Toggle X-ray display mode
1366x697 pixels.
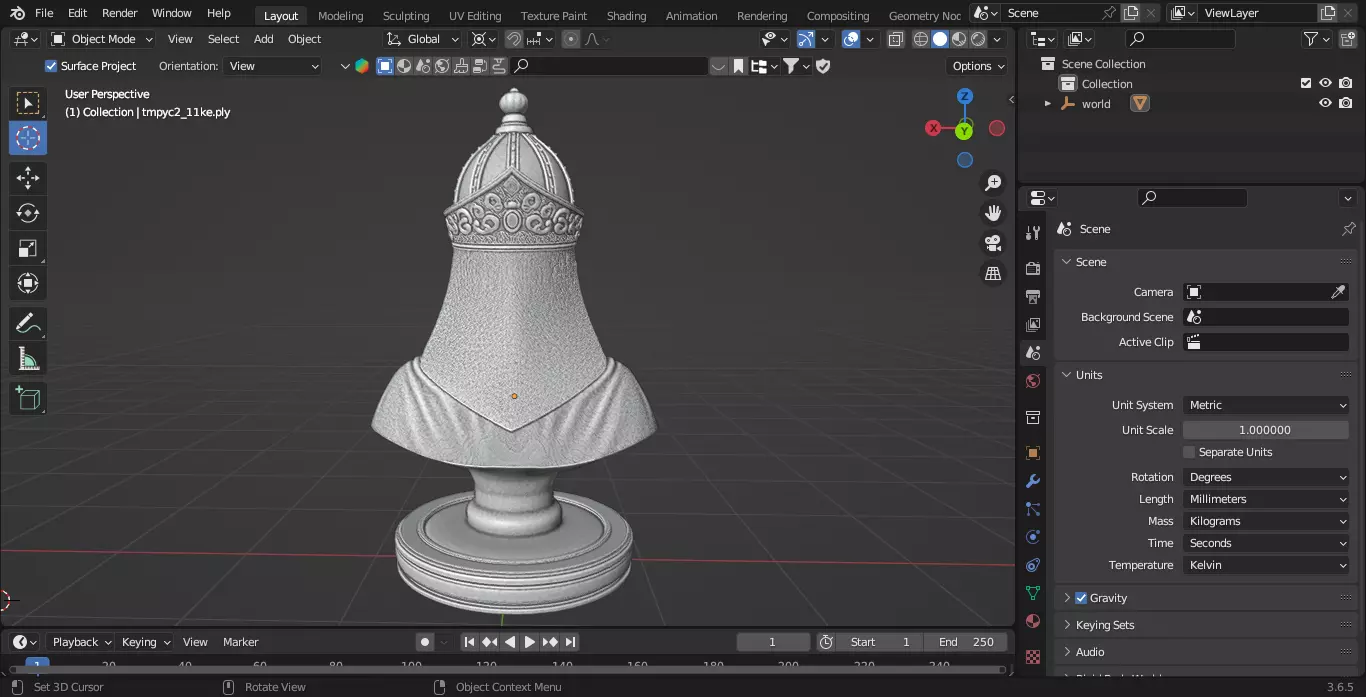pos(895,39)
